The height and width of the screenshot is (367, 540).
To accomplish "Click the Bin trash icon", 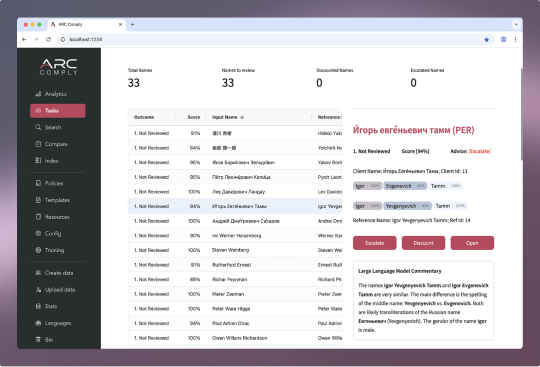I will pyautogui.click(x=38, y=339).
